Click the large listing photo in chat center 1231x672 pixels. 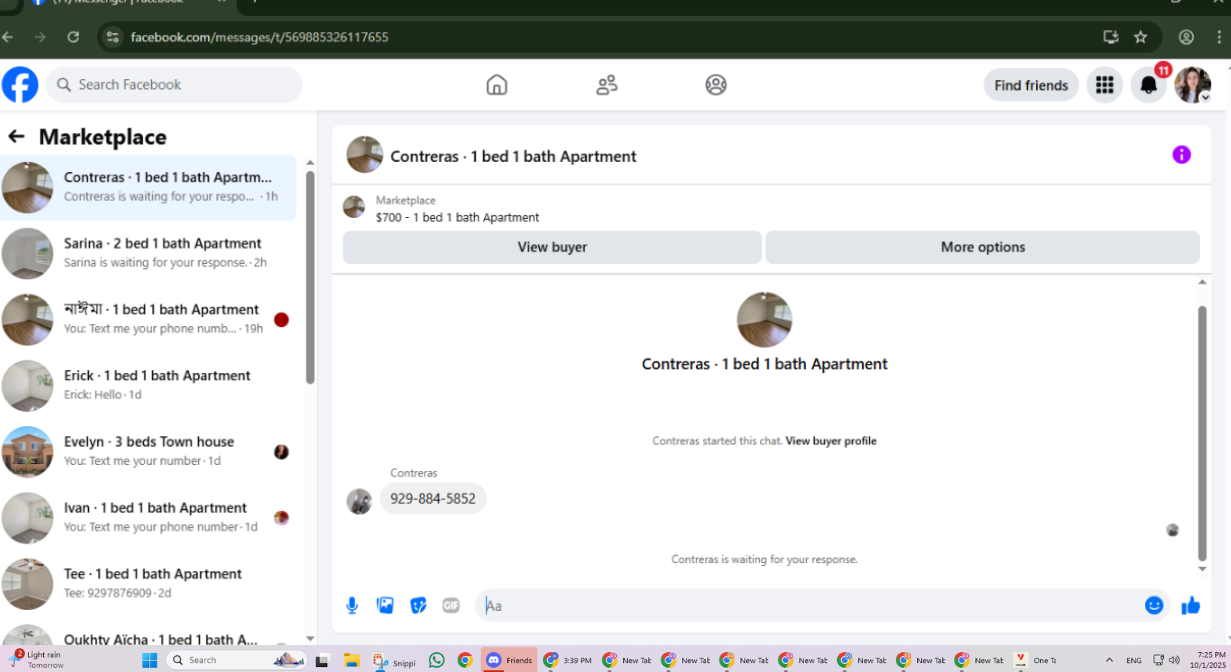(765, 320)
